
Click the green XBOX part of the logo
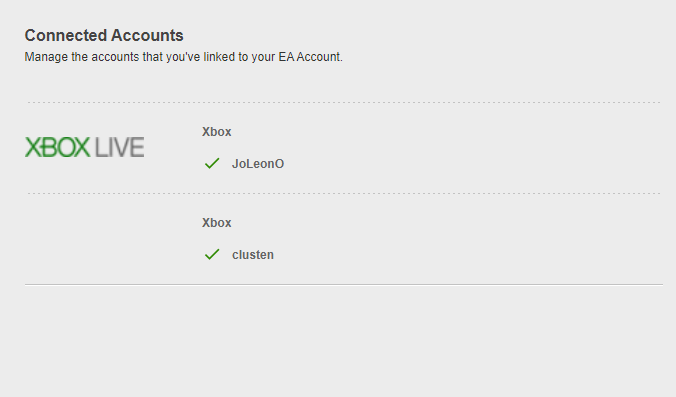click(x=57, y=147)
